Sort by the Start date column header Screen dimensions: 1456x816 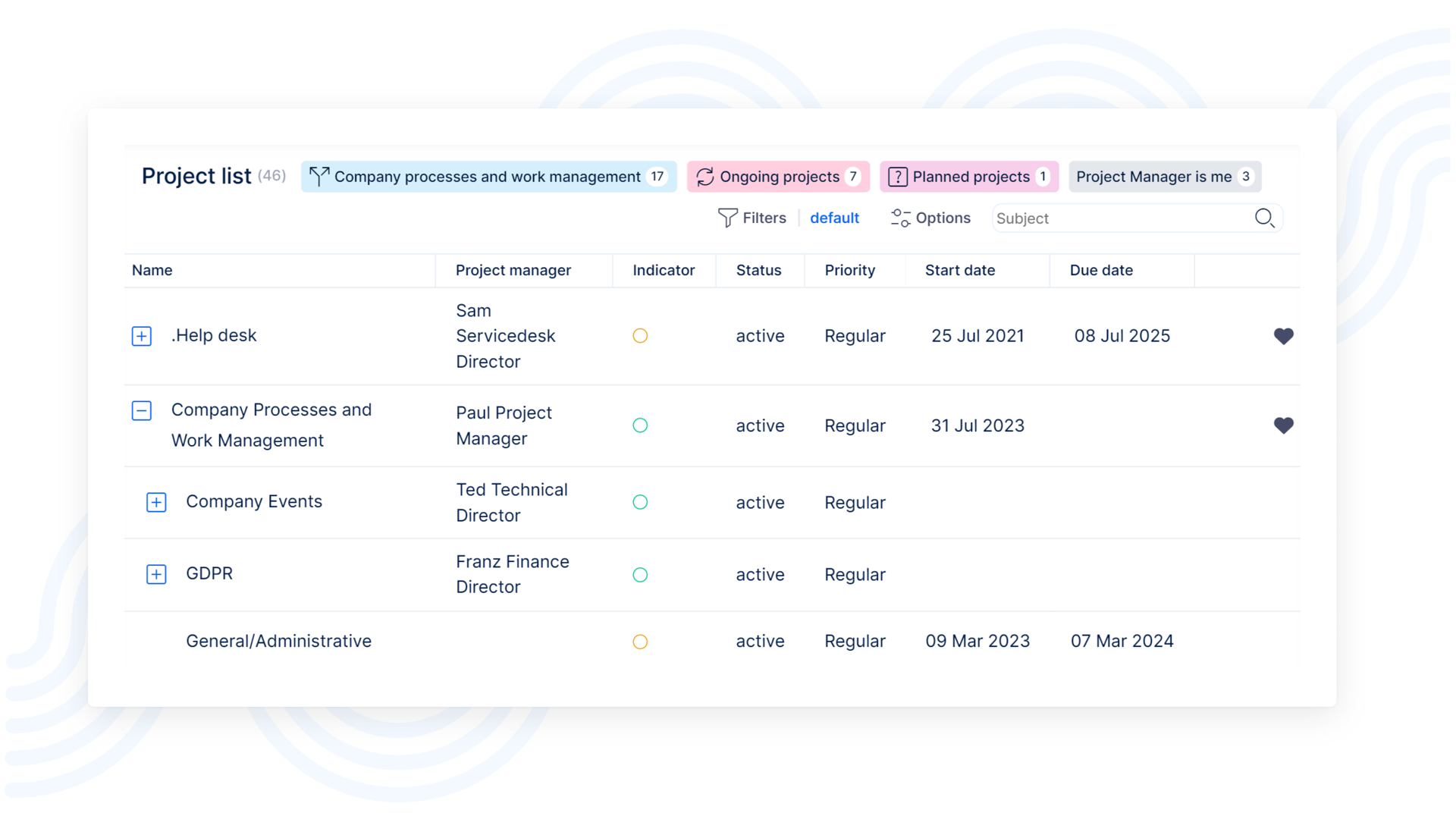959,271
